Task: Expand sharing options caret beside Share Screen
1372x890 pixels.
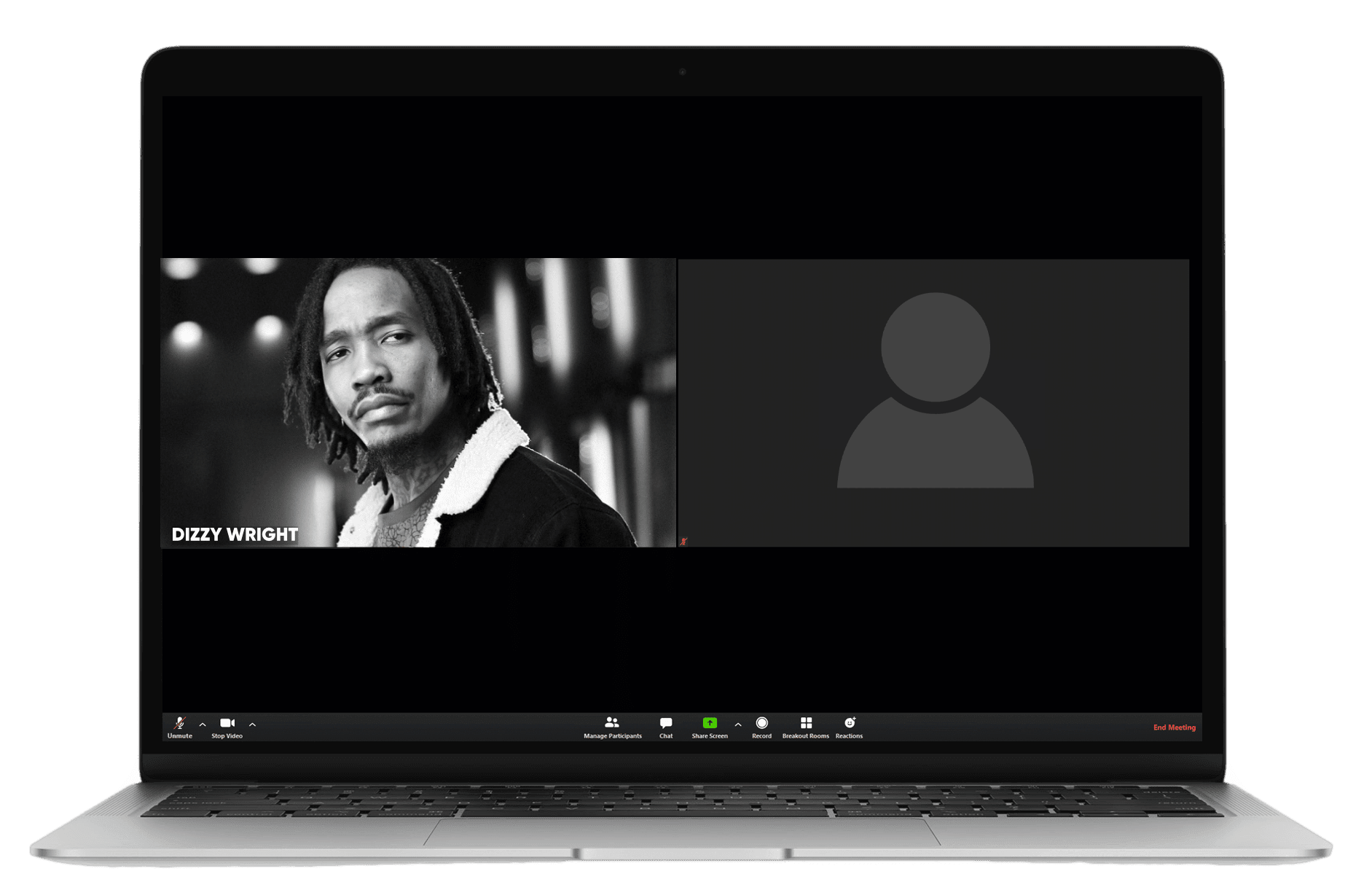Action: pos(738,725)
